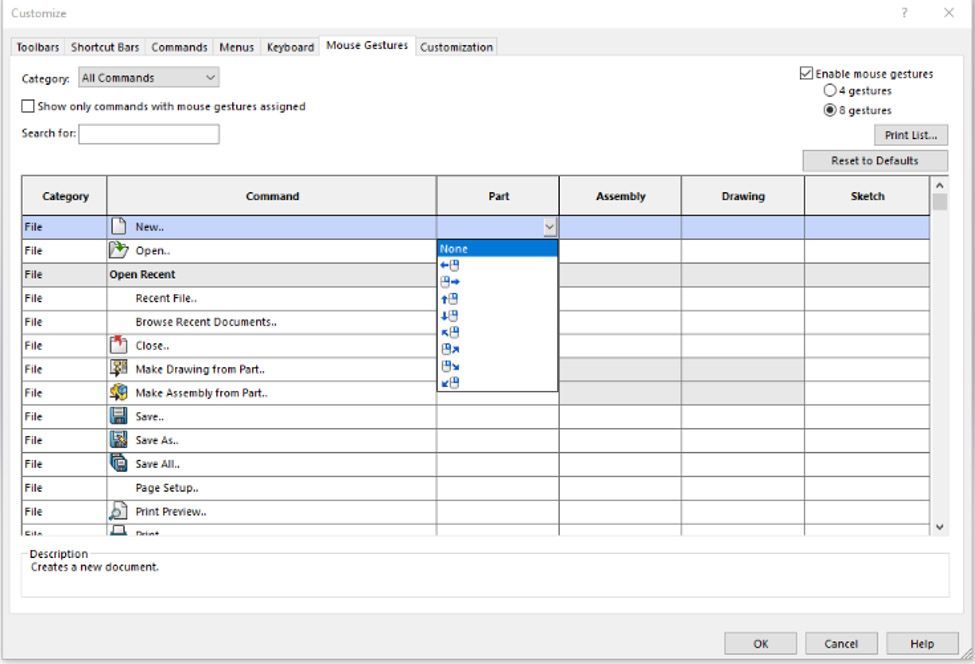Select the "New.." command row text
Screen dimensions: 975x664
150,227
